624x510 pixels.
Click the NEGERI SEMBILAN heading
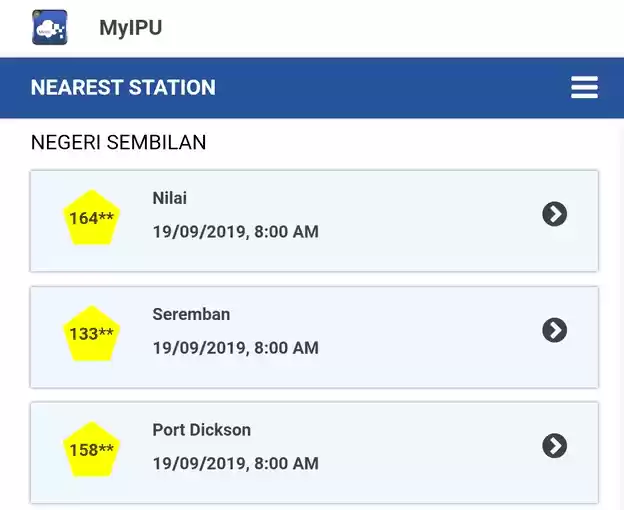[x=119, y=142]
